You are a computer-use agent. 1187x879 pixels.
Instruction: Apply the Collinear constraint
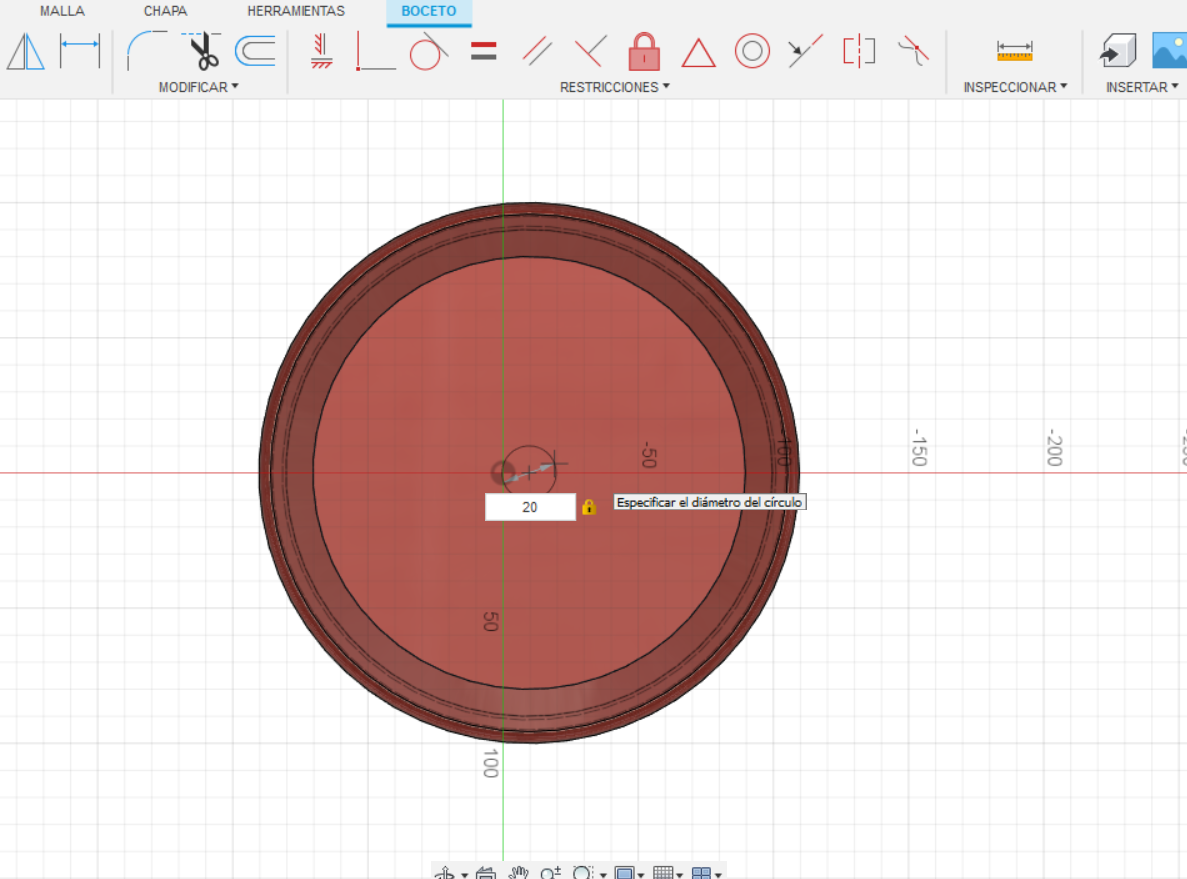pyautogui.click(x=805, y=51)
